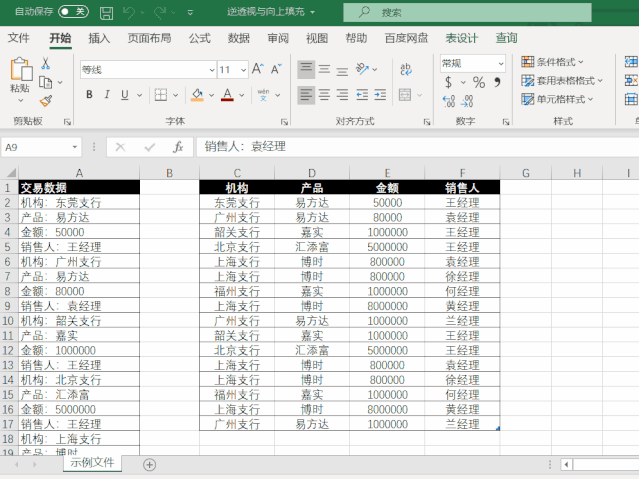Switch to the 查询 ribbon tab
The image size is (639, 479).
(507, 38)
